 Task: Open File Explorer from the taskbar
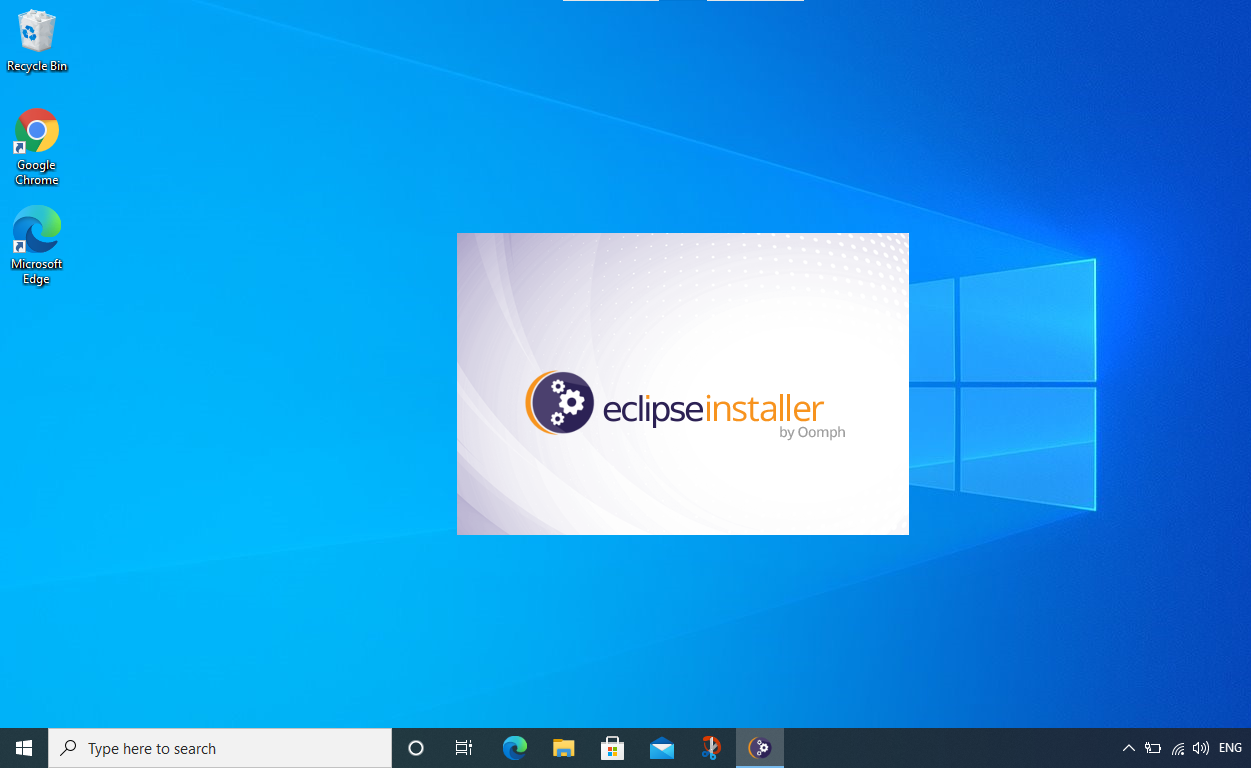(563, 747)
